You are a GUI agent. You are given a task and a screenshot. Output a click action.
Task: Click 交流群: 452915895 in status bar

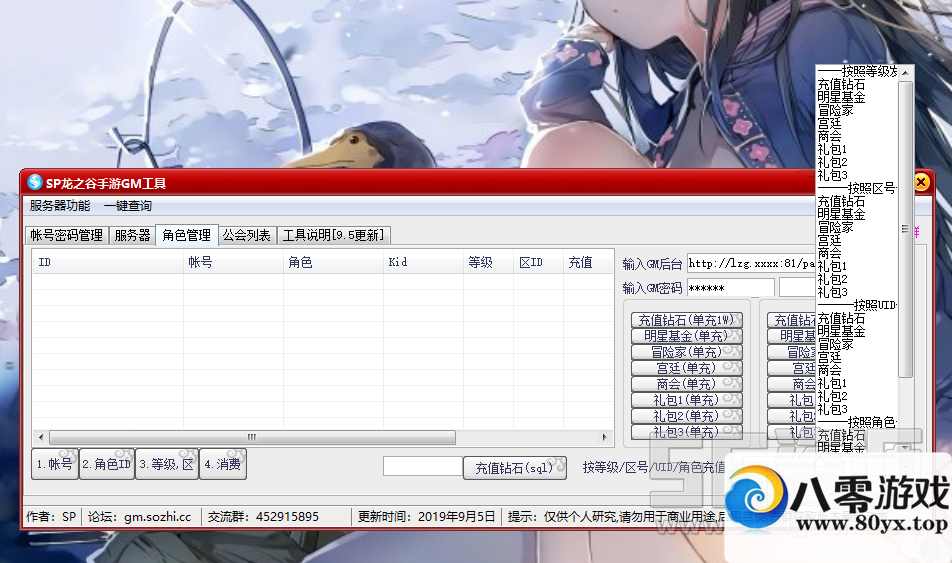tap(263, 517)
